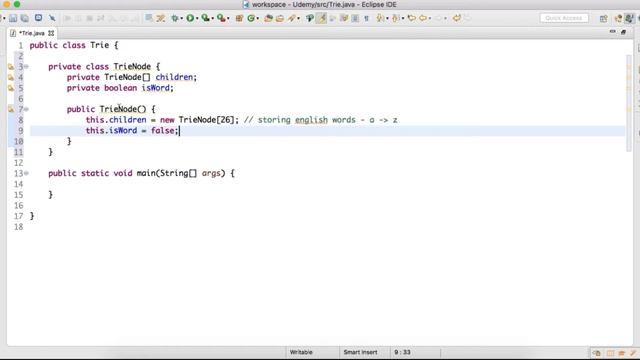The image size is (640, 360).
Task: Minimize the editor area icon
Action: pos(612,32)
